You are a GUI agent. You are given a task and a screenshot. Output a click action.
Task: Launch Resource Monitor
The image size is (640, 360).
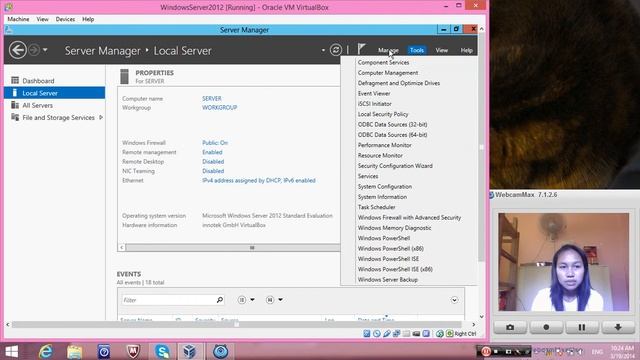(x=380, y=156)
